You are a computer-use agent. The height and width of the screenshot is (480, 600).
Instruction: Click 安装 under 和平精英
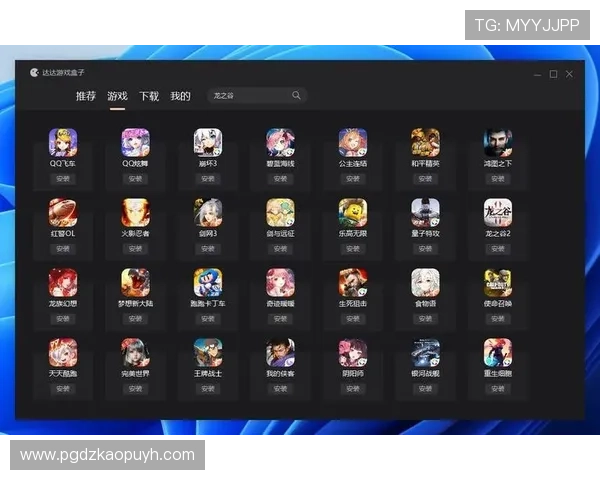(x=425, y=179)
